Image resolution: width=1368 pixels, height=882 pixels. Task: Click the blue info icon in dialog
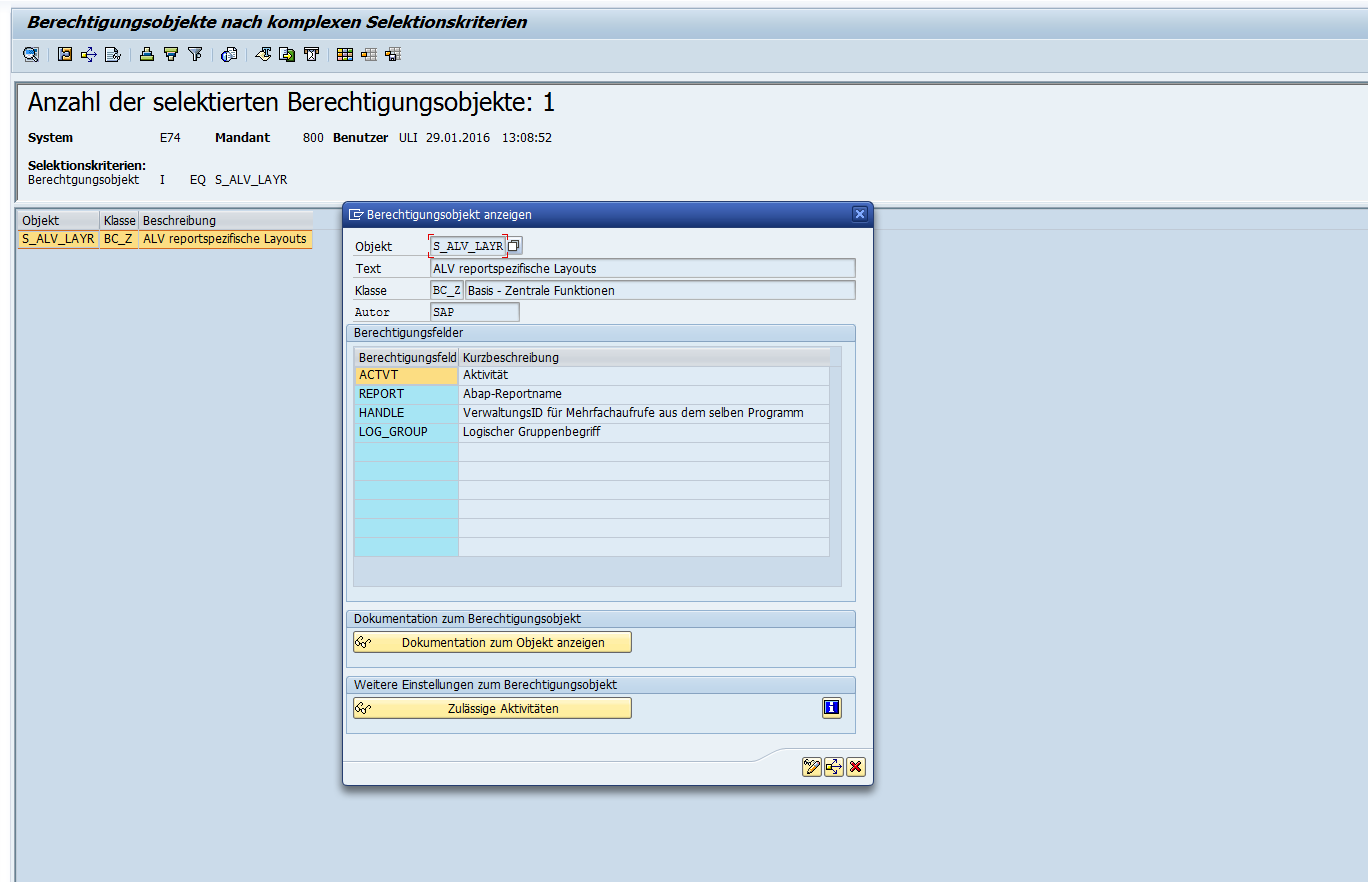point(831,708)
